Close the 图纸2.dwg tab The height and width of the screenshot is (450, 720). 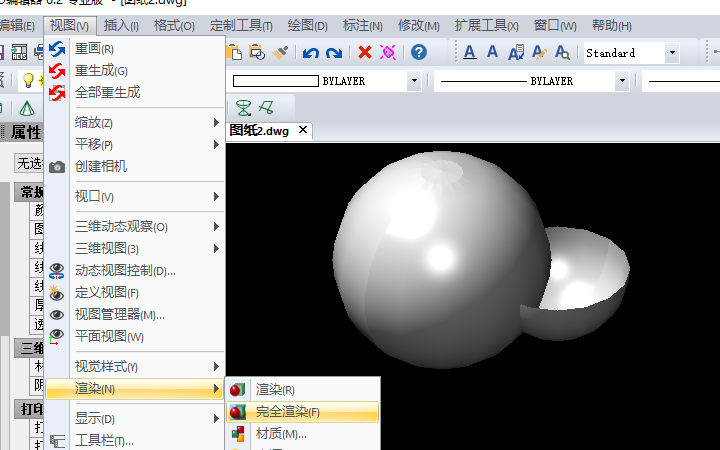point(303,130)
